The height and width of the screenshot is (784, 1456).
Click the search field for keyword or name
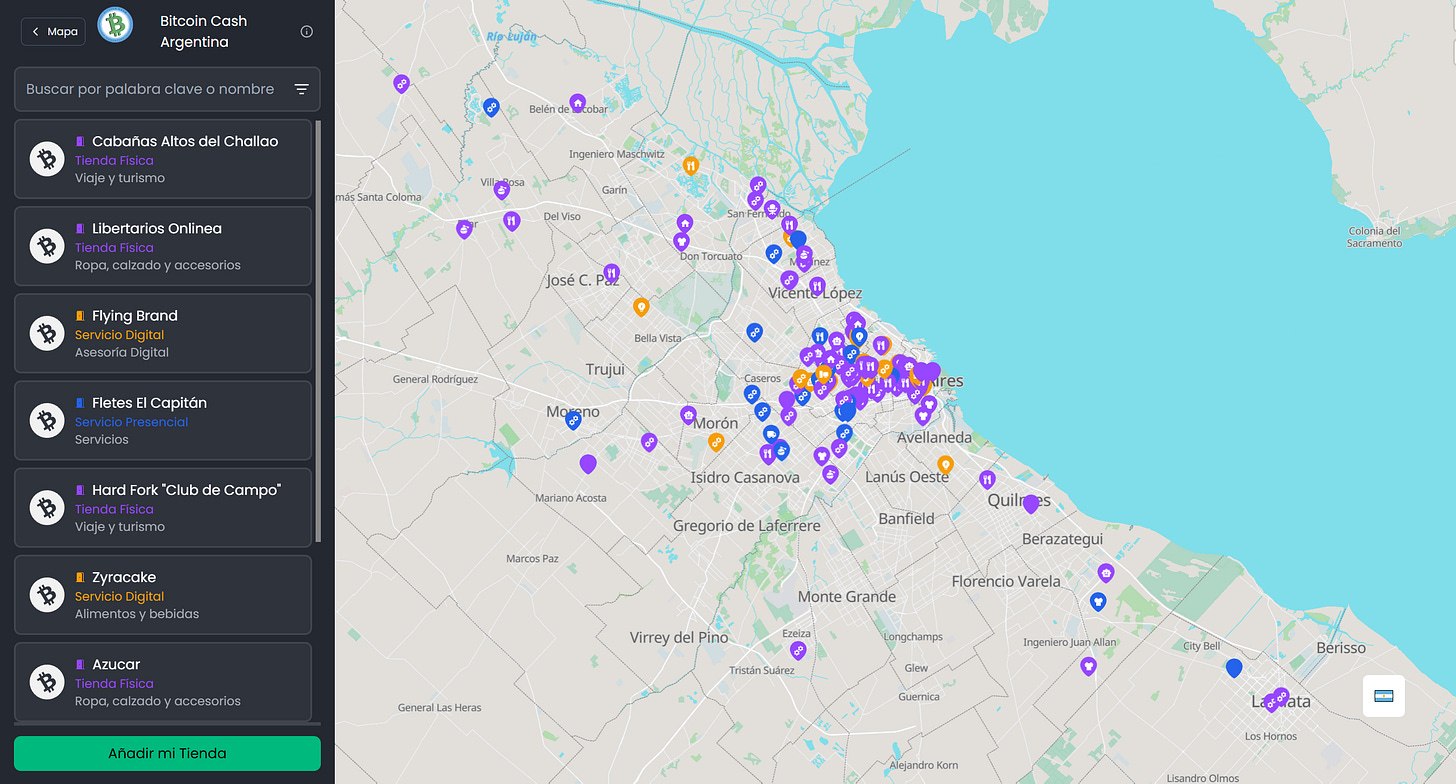point(150,89)
